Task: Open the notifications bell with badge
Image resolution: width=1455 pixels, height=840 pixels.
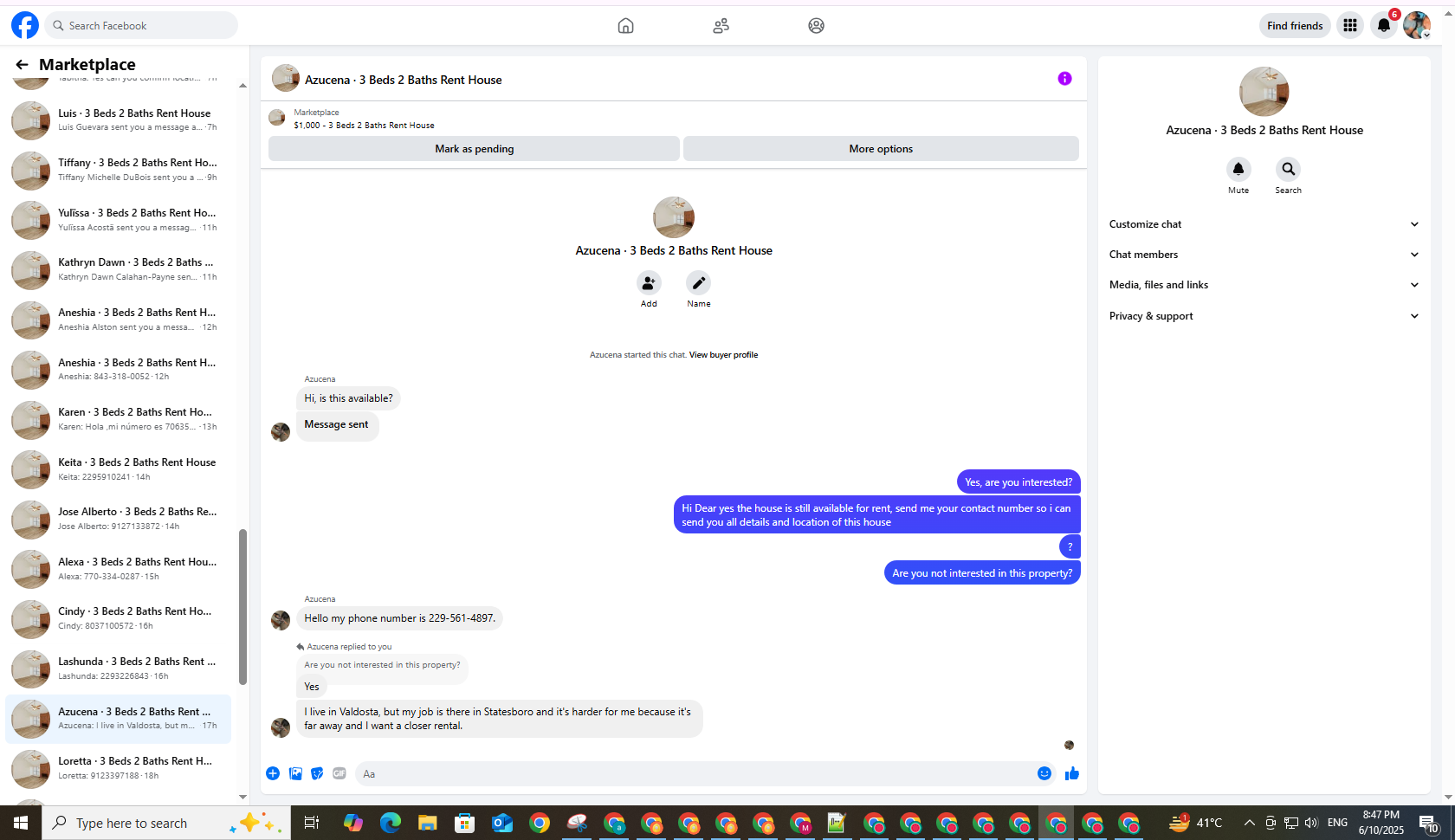Action: (1384, 25)
